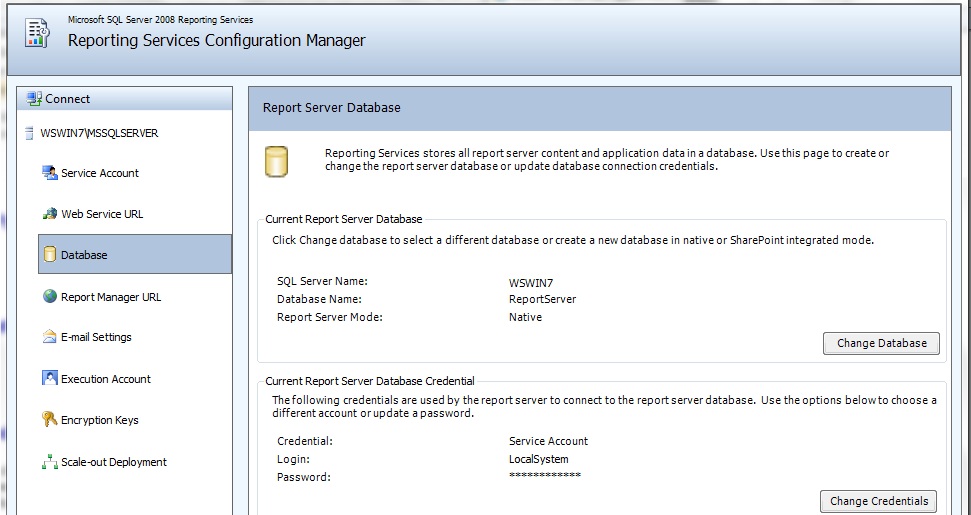
Task: Click the Login value LocalSystem
Action: (x=539, y=459)
